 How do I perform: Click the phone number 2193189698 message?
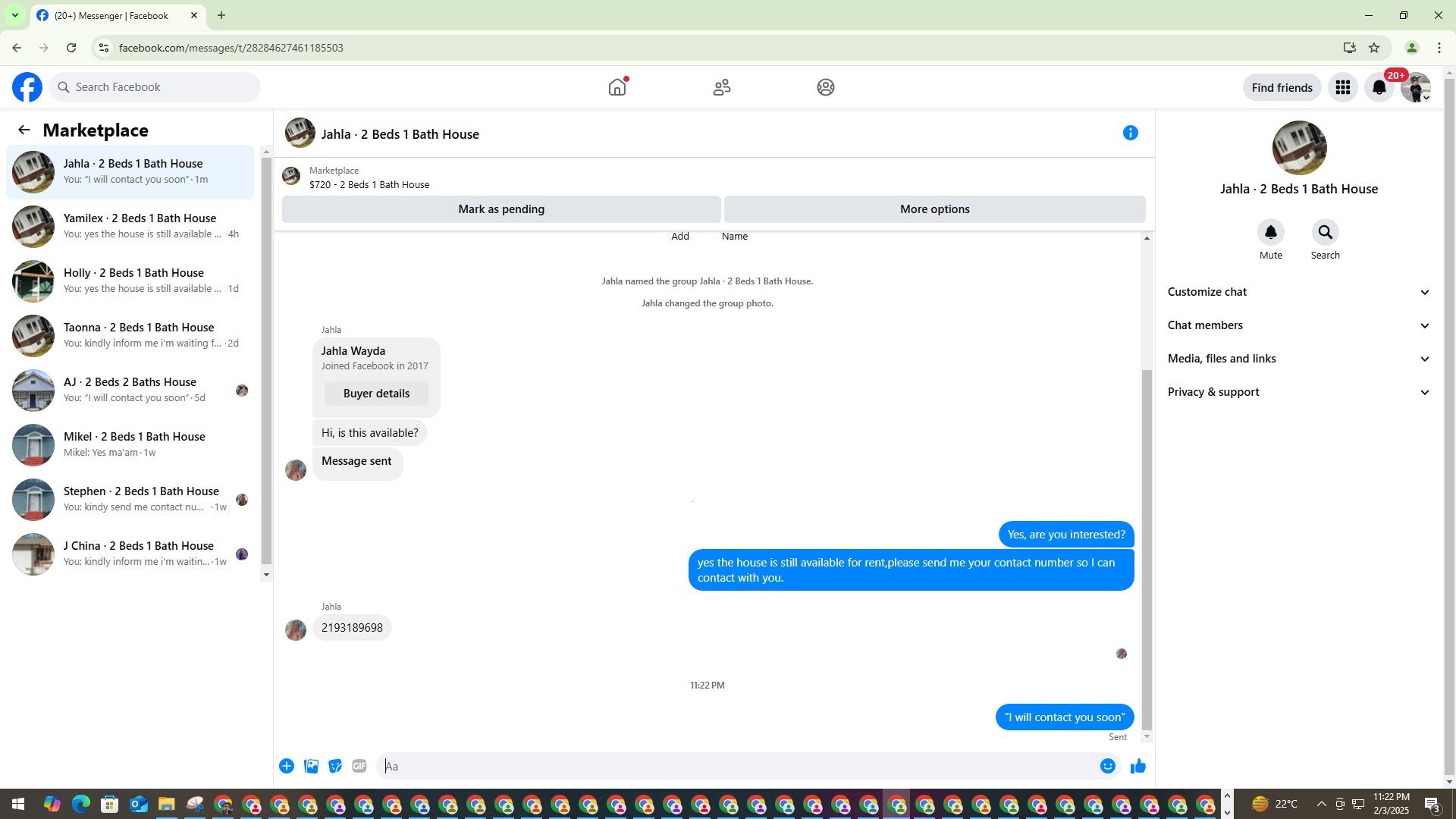pos(352,628)
